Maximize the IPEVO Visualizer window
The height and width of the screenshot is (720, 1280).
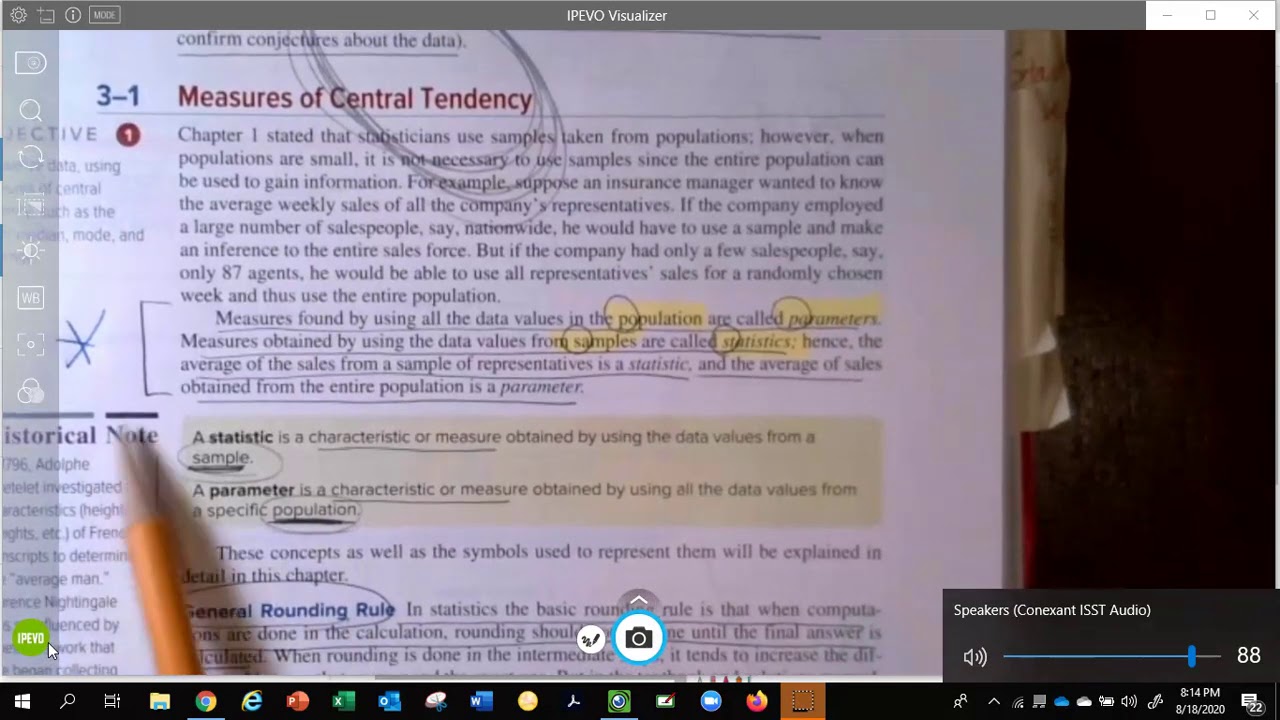tap(1210, 15)
